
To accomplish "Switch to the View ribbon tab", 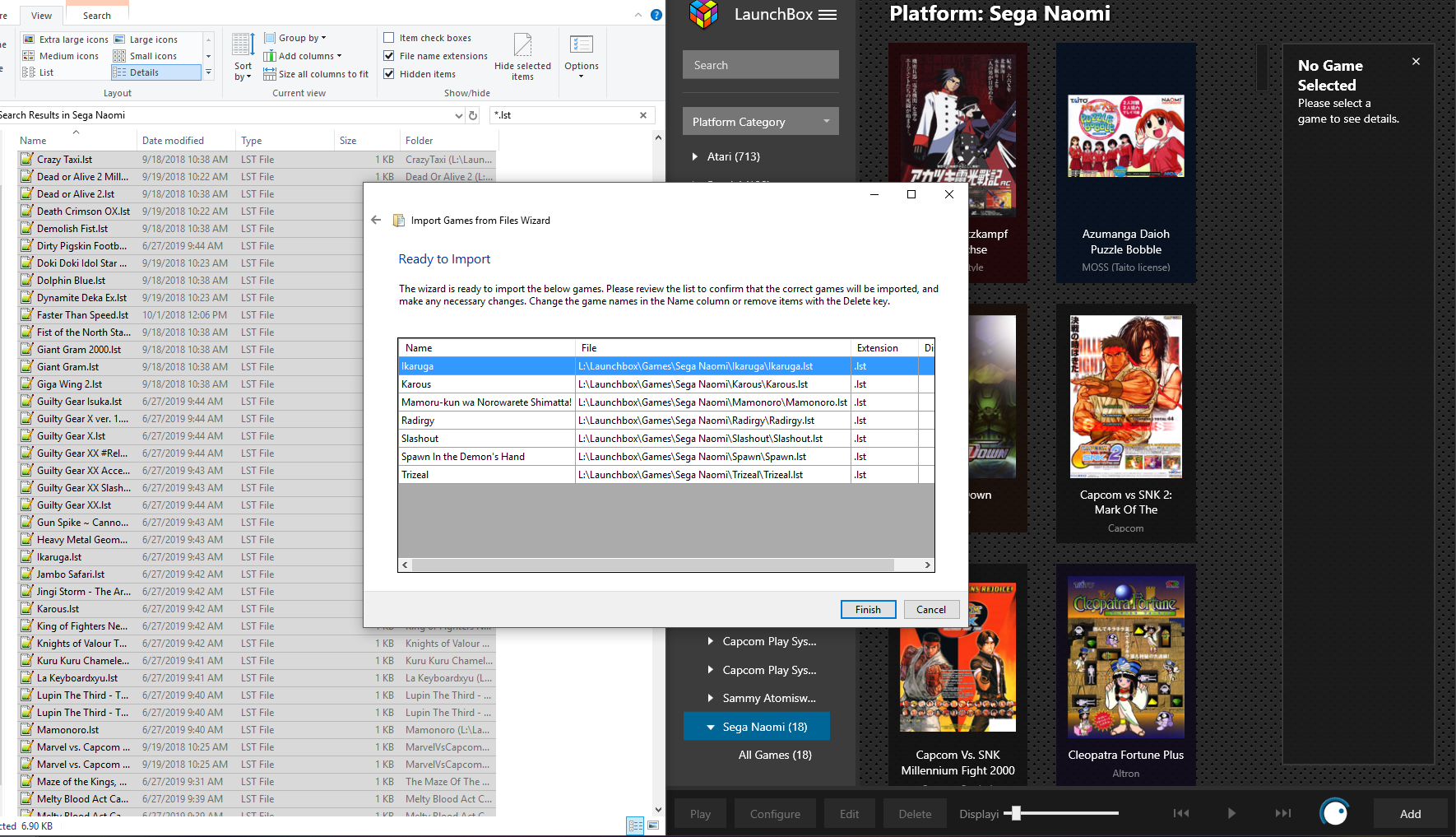I will [41, 16].
